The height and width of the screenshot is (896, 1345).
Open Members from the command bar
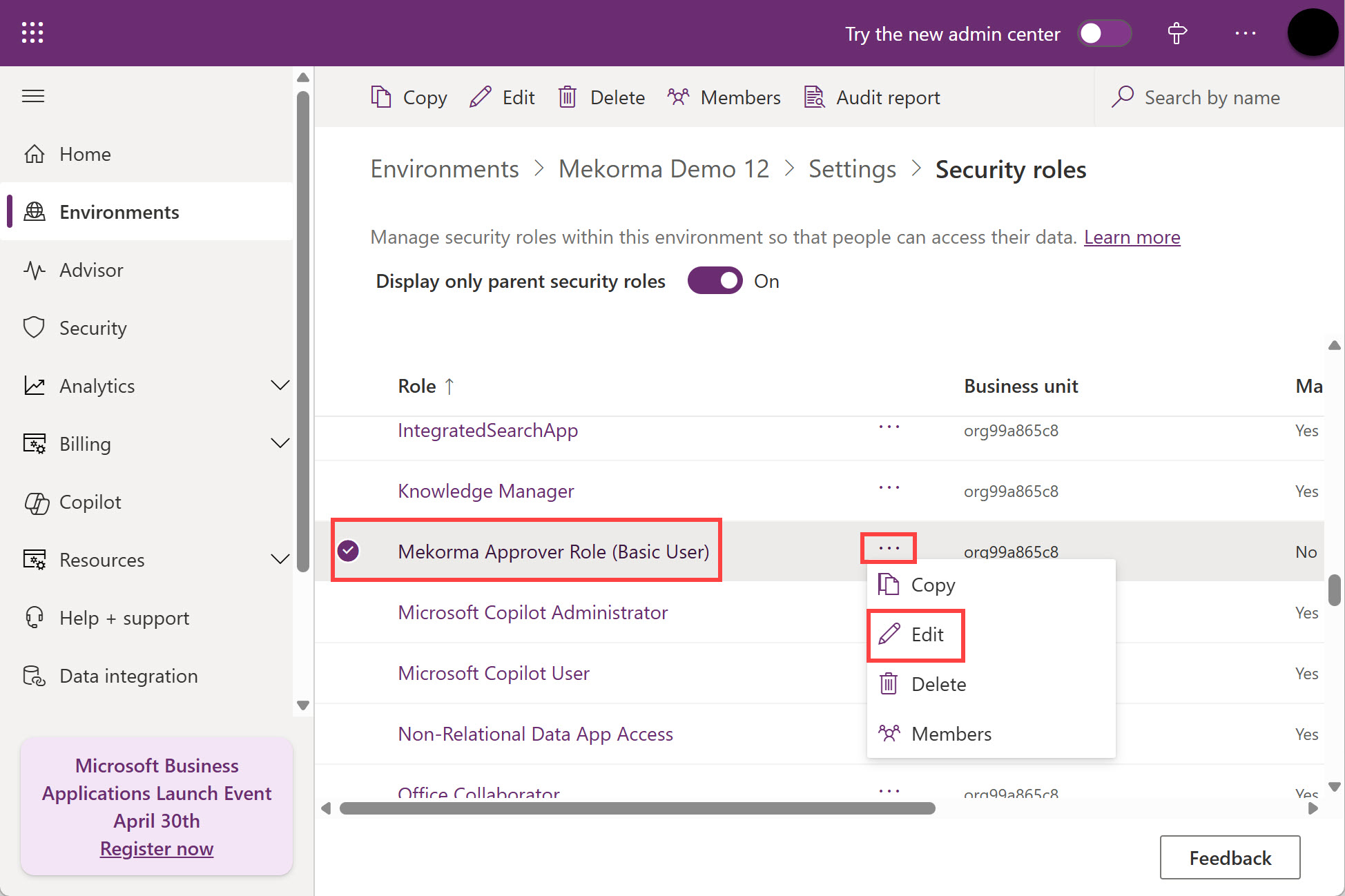click(x=724, y=97)
